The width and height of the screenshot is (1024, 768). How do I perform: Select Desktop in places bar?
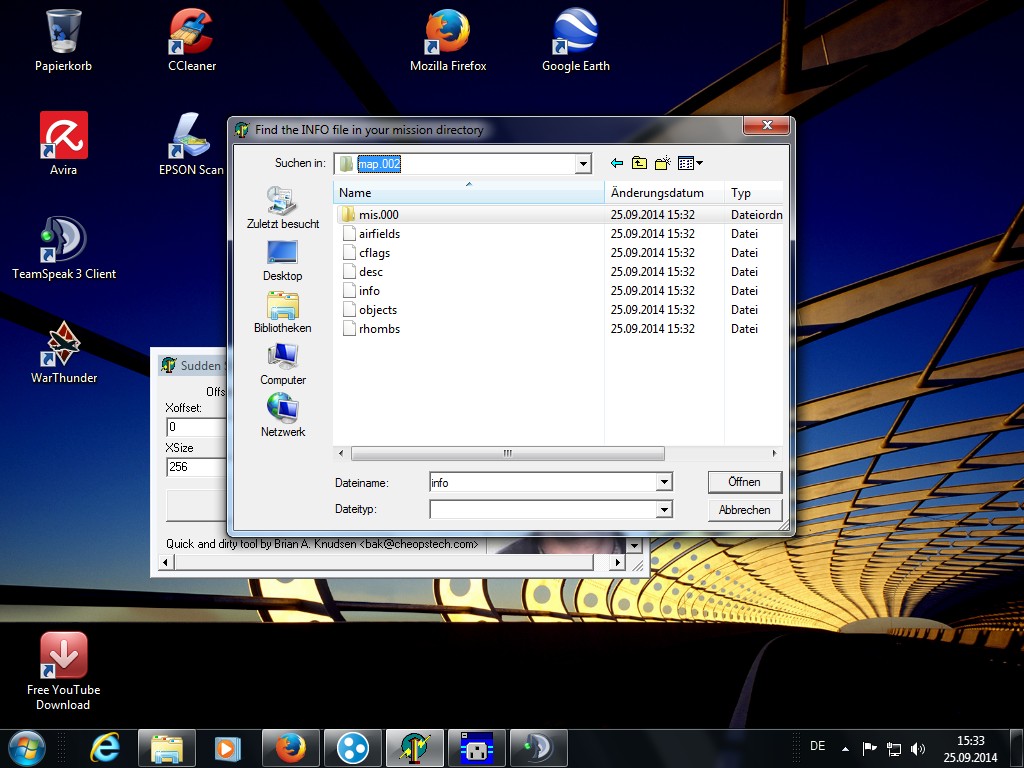(x=283, y=261)
